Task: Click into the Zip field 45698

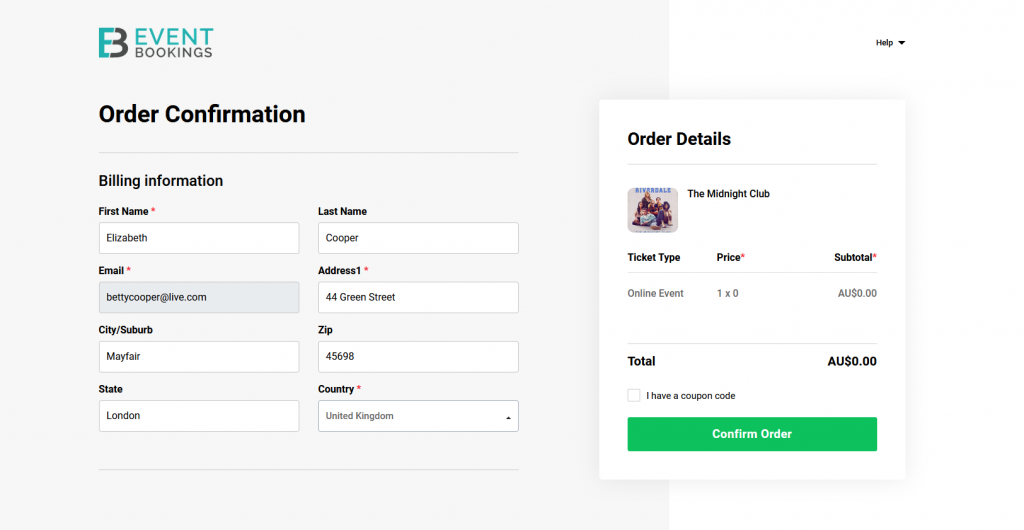Action: click(418, 356)
